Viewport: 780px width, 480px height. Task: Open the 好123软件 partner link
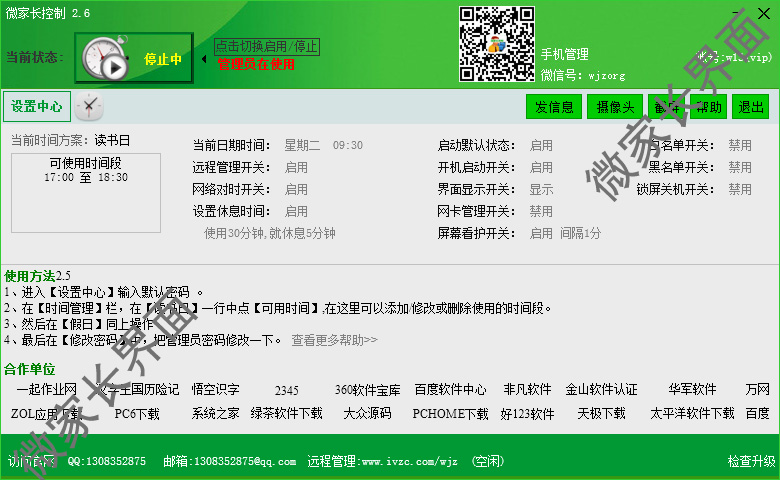(527, 414)
